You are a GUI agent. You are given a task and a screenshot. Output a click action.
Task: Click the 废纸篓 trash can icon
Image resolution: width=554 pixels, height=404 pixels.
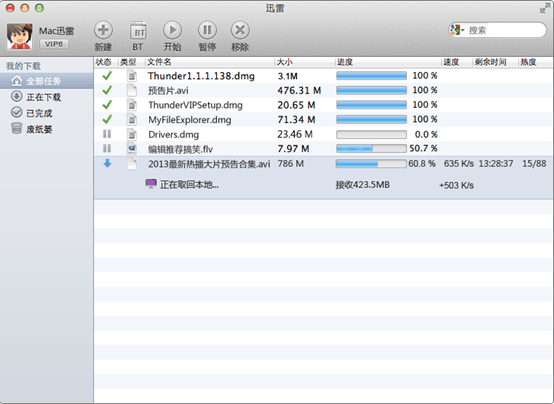17,128
